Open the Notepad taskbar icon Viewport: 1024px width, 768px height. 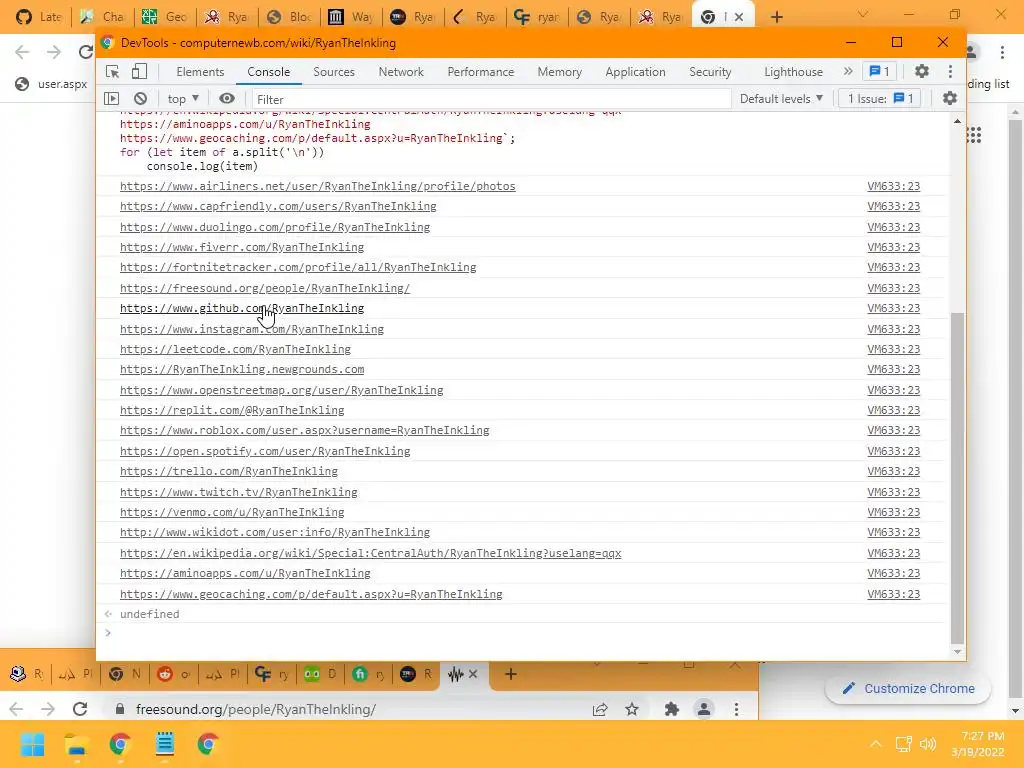coord(165,744)
